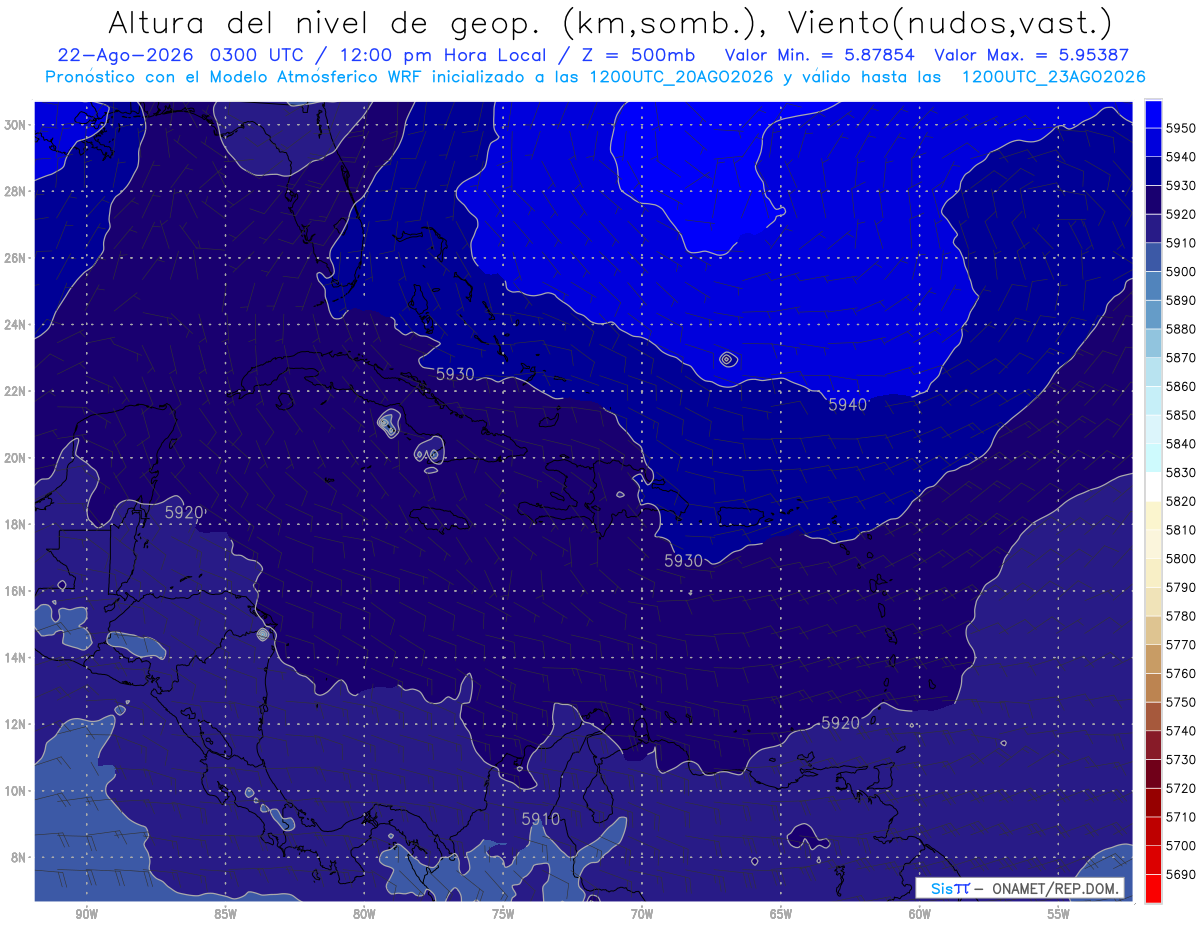This screenshot has height=927, width=1200.
Task: Click the colorbar label '5740'
Action: (x=1182, y=731)
